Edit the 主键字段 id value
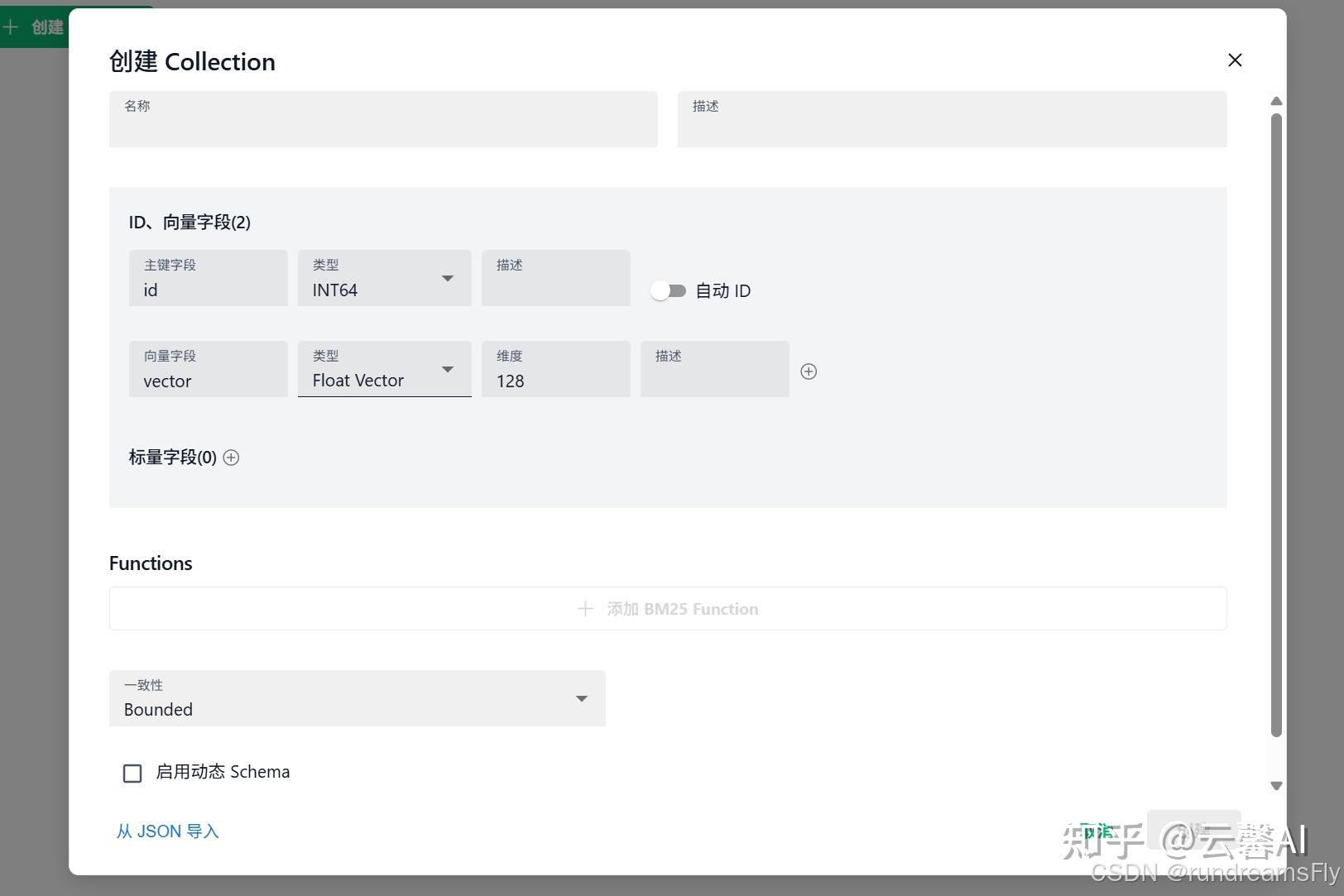1344x896 pixels. click(x=208, y=290)
